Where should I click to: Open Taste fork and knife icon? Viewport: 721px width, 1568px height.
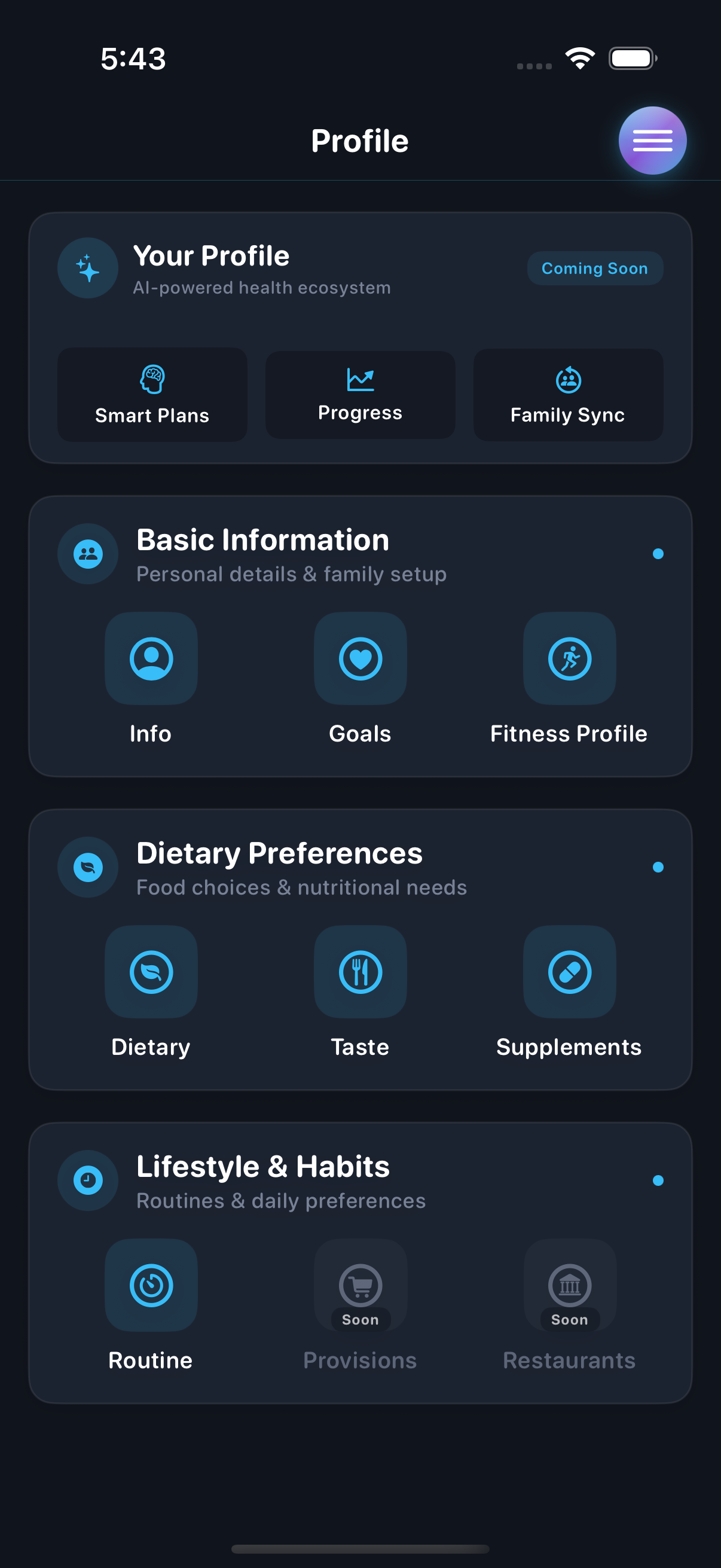coord(360,972)
